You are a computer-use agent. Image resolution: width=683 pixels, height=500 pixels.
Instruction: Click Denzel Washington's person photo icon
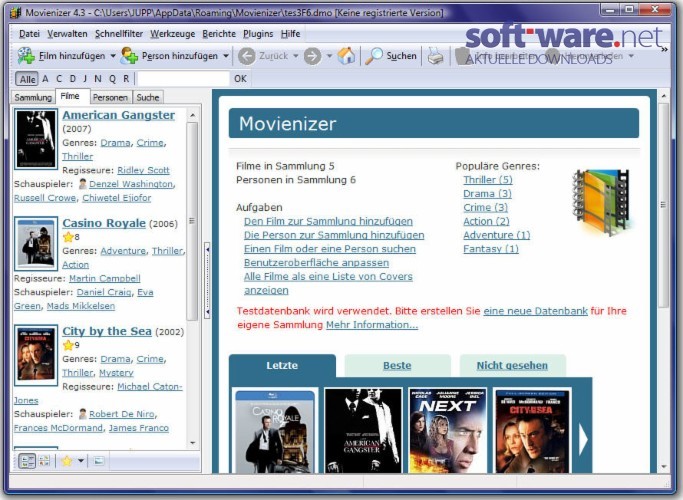[x=82, y=184]
